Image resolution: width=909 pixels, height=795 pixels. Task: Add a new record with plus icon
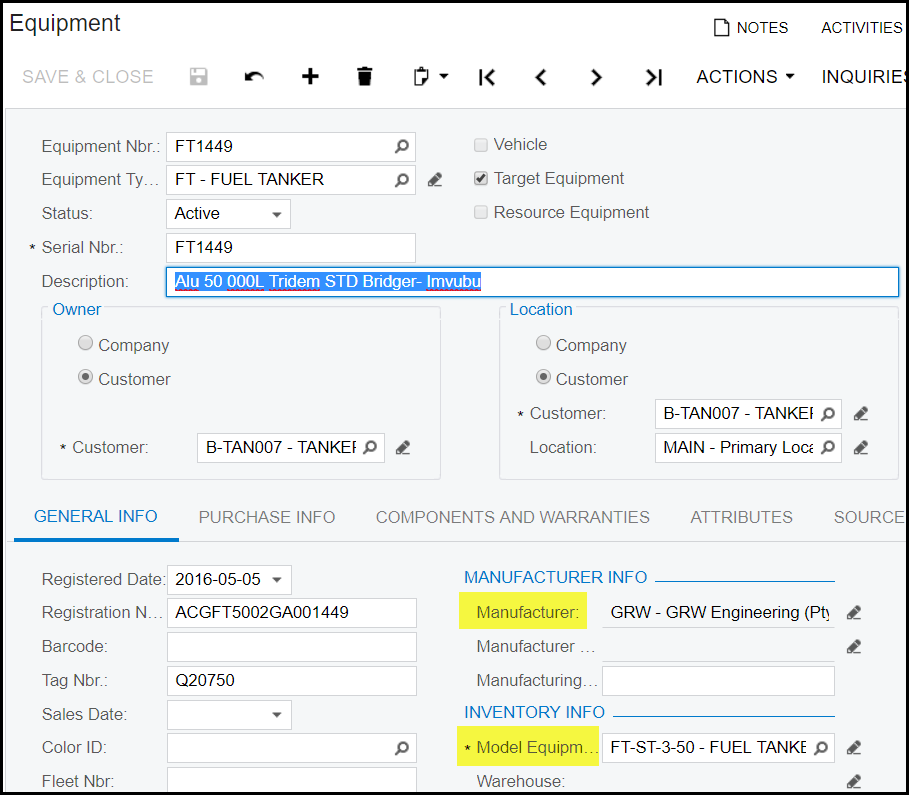tap(310, 77)
